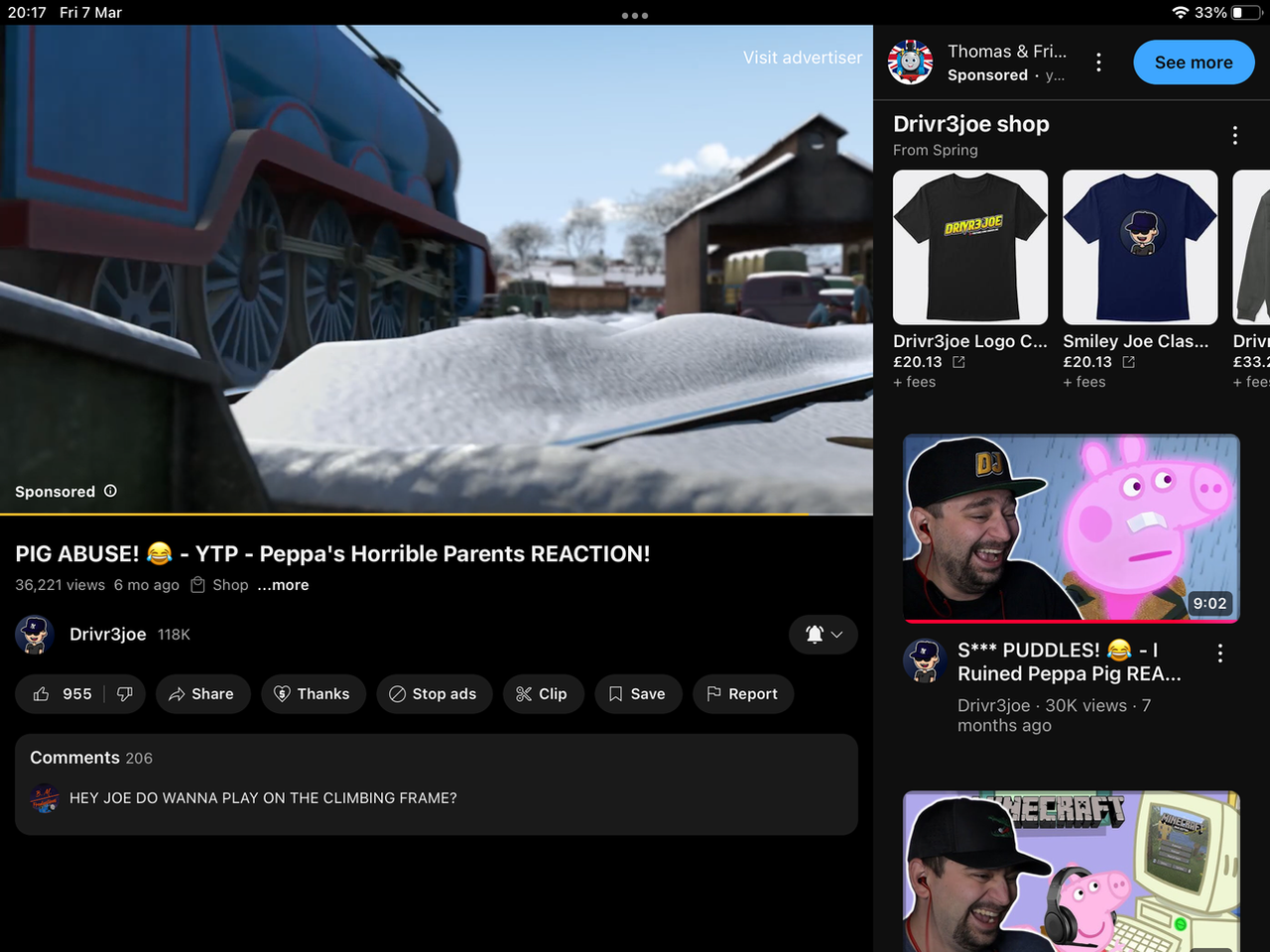Tap commenter avatar in Comments preview
1270x952 pixels.
coord(45,798)
